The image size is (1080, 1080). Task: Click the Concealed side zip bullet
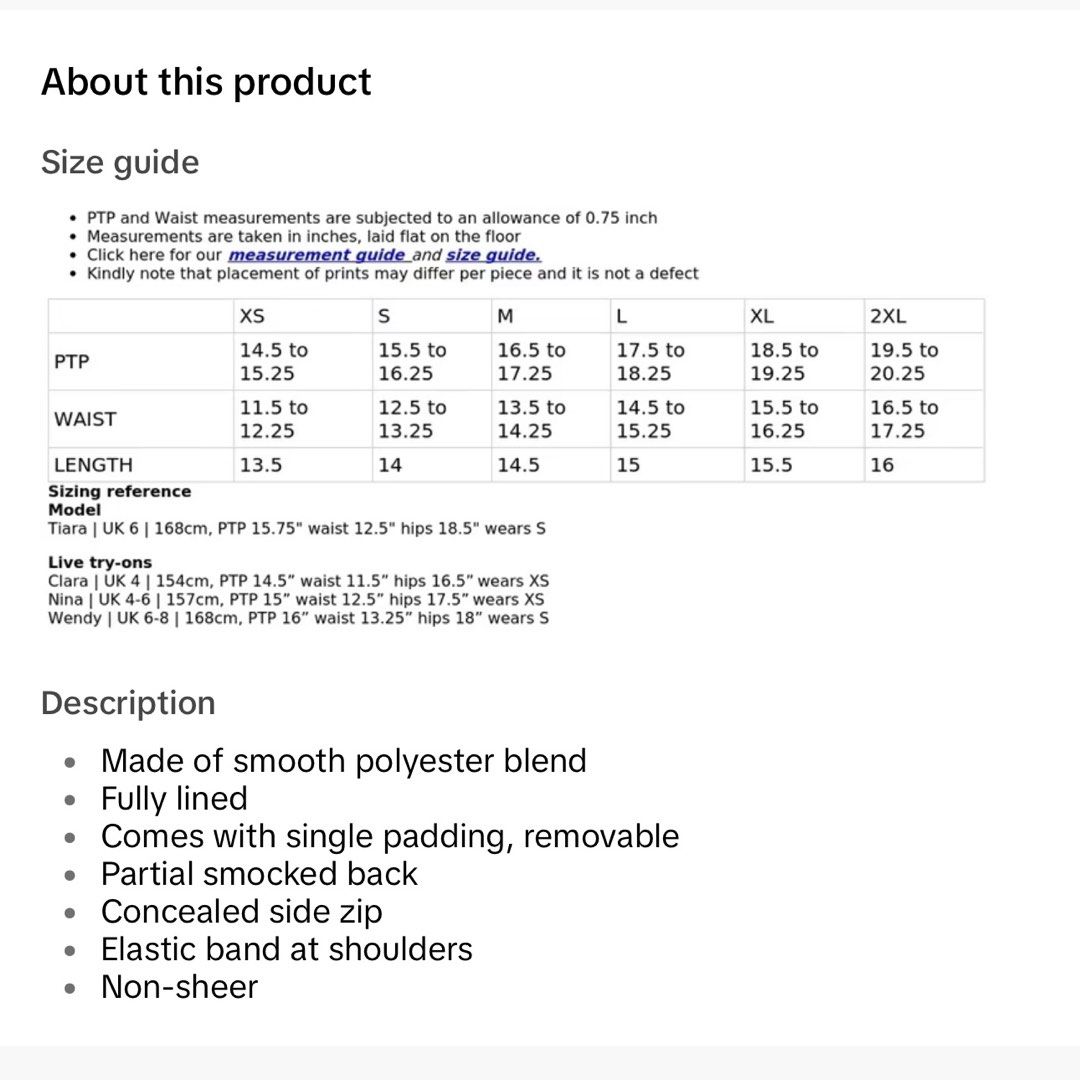[242, 912]
